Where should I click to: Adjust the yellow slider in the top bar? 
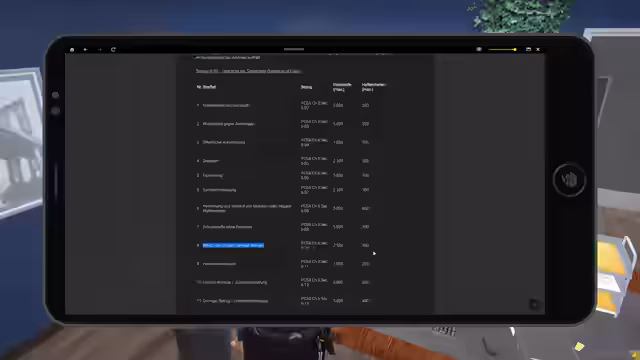point(502,49)
